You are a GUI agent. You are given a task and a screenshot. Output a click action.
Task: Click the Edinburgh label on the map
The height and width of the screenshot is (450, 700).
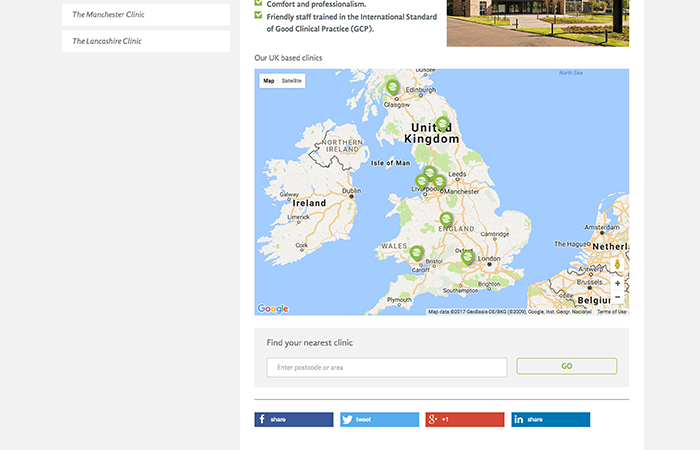(x=421, y=90)
